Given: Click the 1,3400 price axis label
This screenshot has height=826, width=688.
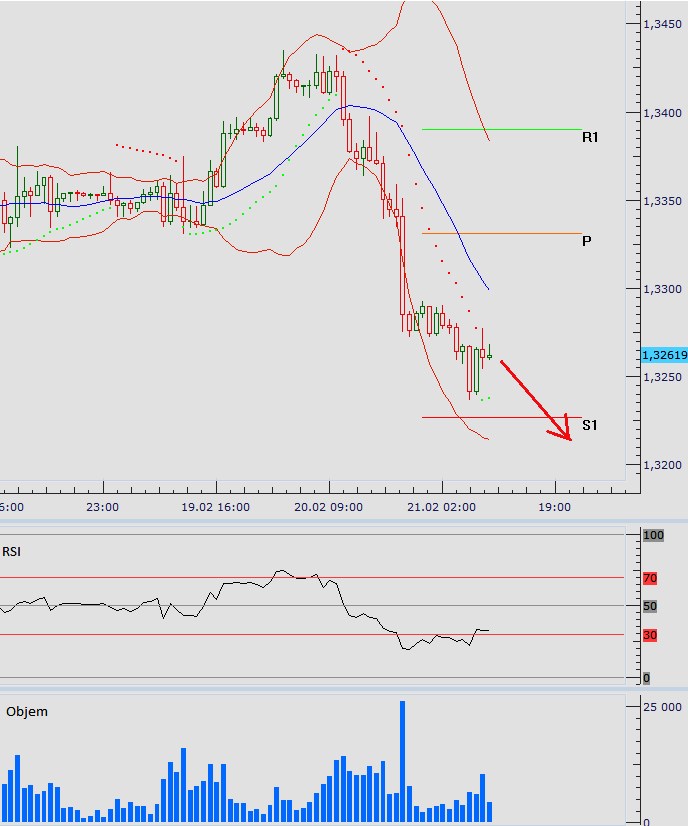Looking at the screenshot, I should pyautogui.click(x=662, y=113).
